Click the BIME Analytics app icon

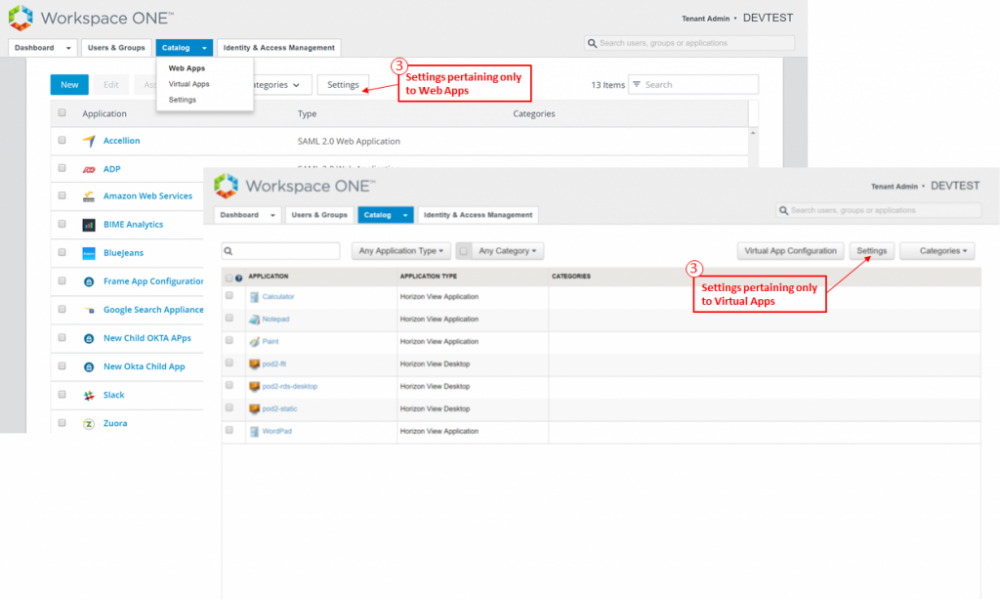88,225
